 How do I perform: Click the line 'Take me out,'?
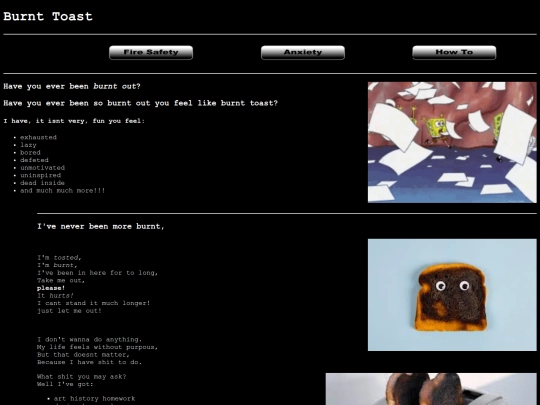pos(61,280)
